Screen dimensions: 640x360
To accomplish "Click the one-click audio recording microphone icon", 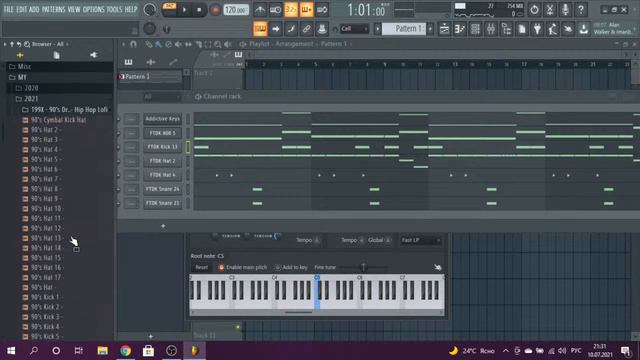I will [x=565, y=9].
